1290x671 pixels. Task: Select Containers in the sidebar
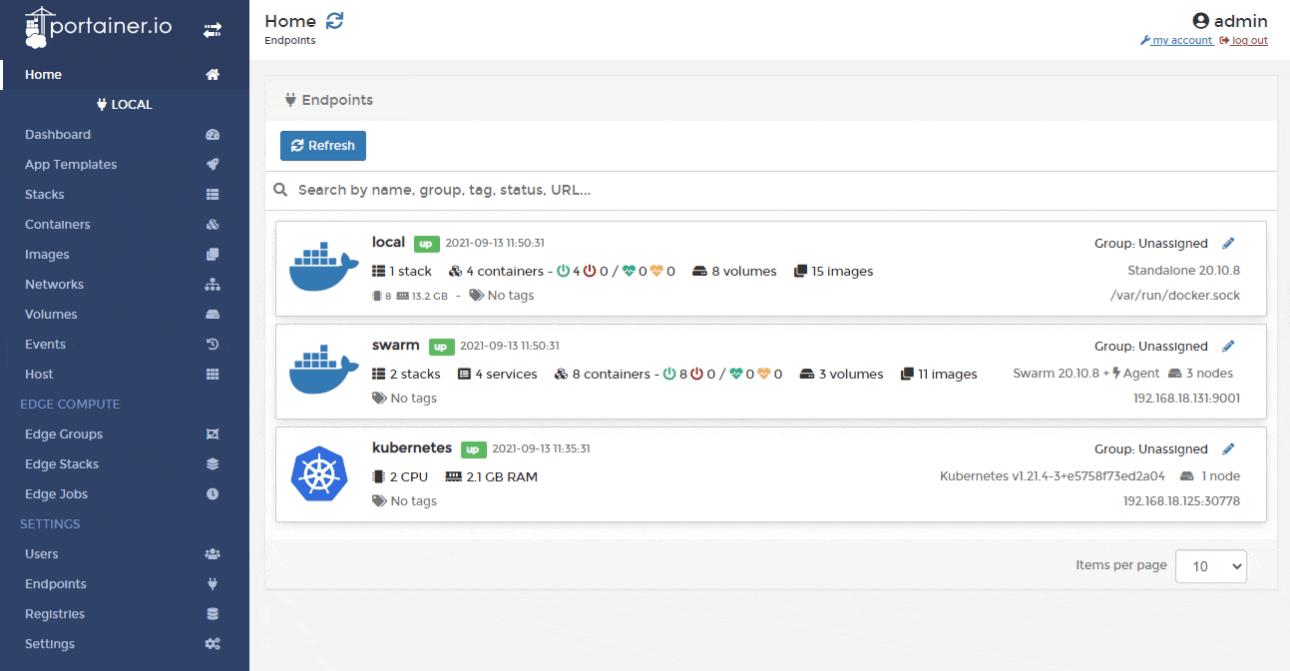point(58,225)
